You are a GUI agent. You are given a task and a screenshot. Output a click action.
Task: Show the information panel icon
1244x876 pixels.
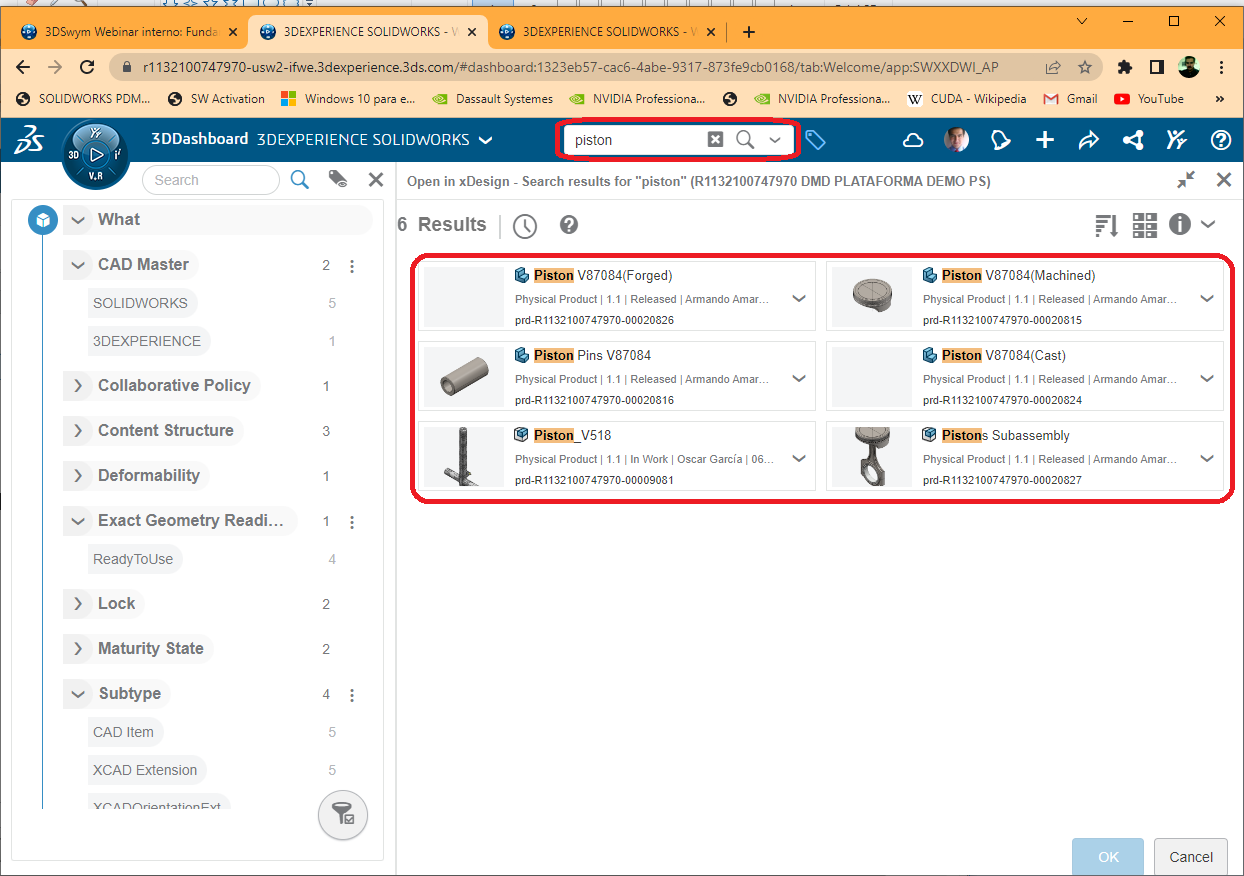pyautogui.click(x=1180, y=224)
